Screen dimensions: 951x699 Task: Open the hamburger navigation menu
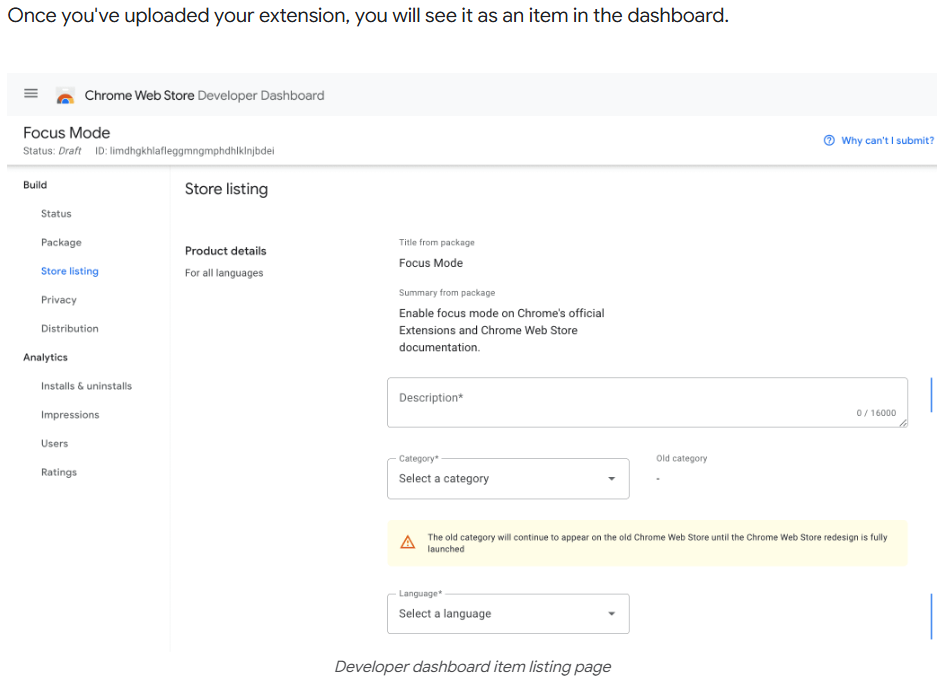30,93
